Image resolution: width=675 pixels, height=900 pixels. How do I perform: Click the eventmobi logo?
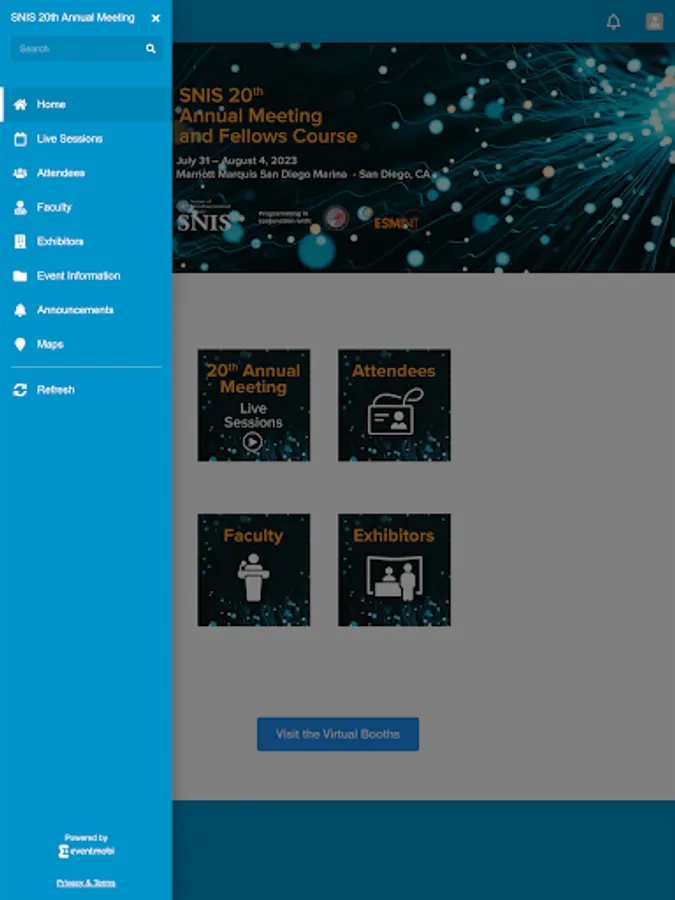click(86, 851)
